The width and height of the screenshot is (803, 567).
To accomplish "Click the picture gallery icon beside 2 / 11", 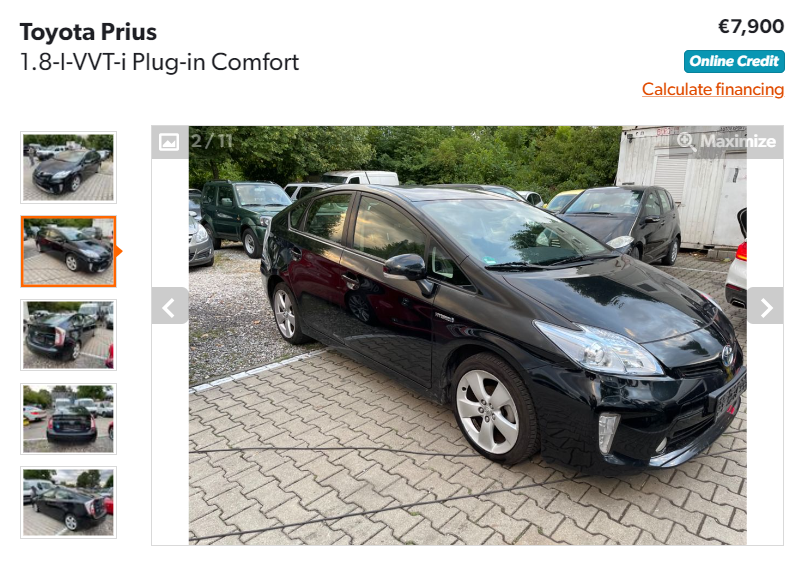I will [170, 142].
